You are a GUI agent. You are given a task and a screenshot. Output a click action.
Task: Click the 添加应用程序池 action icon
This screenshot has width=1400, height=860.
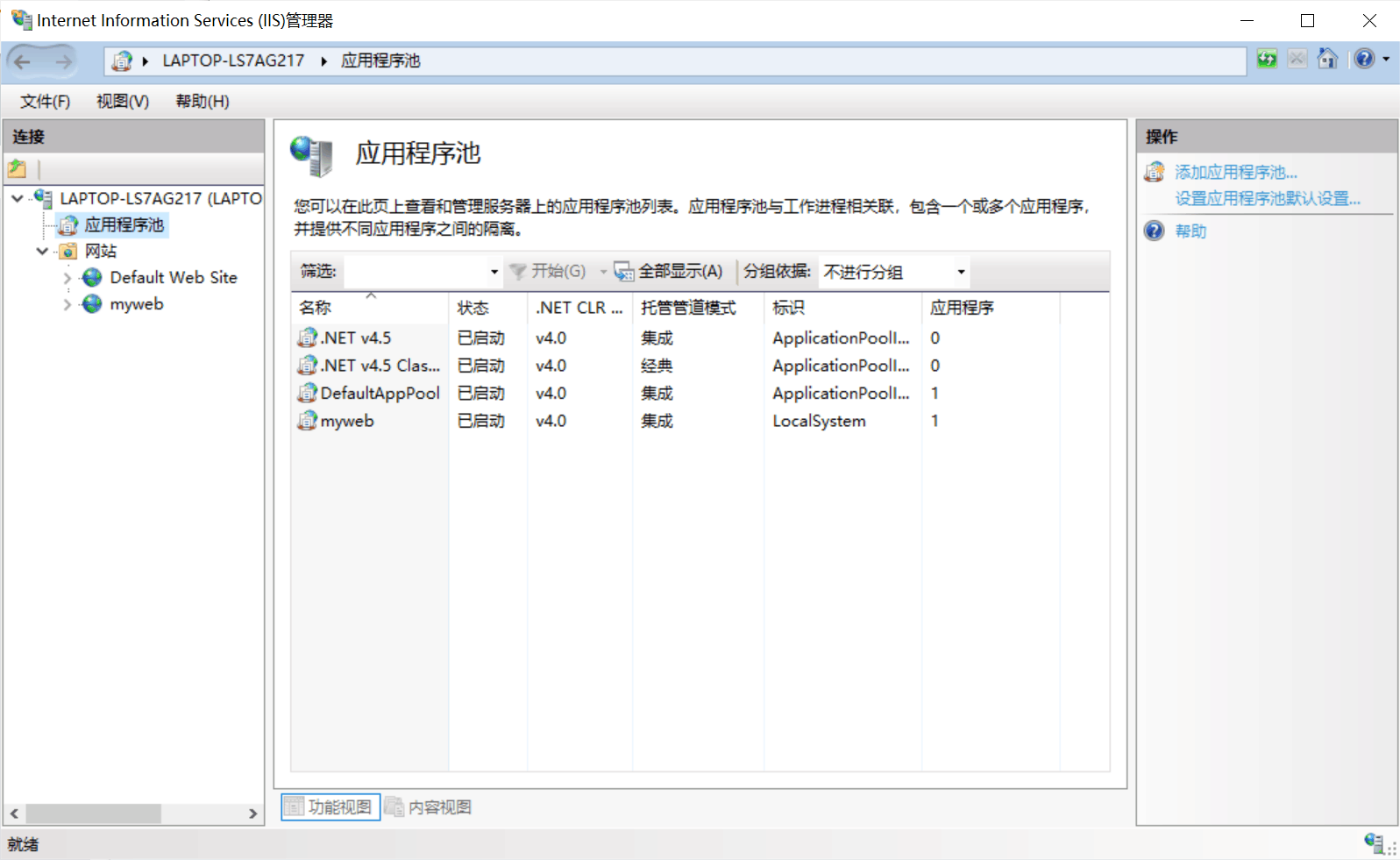click(x=1155, y=172)
